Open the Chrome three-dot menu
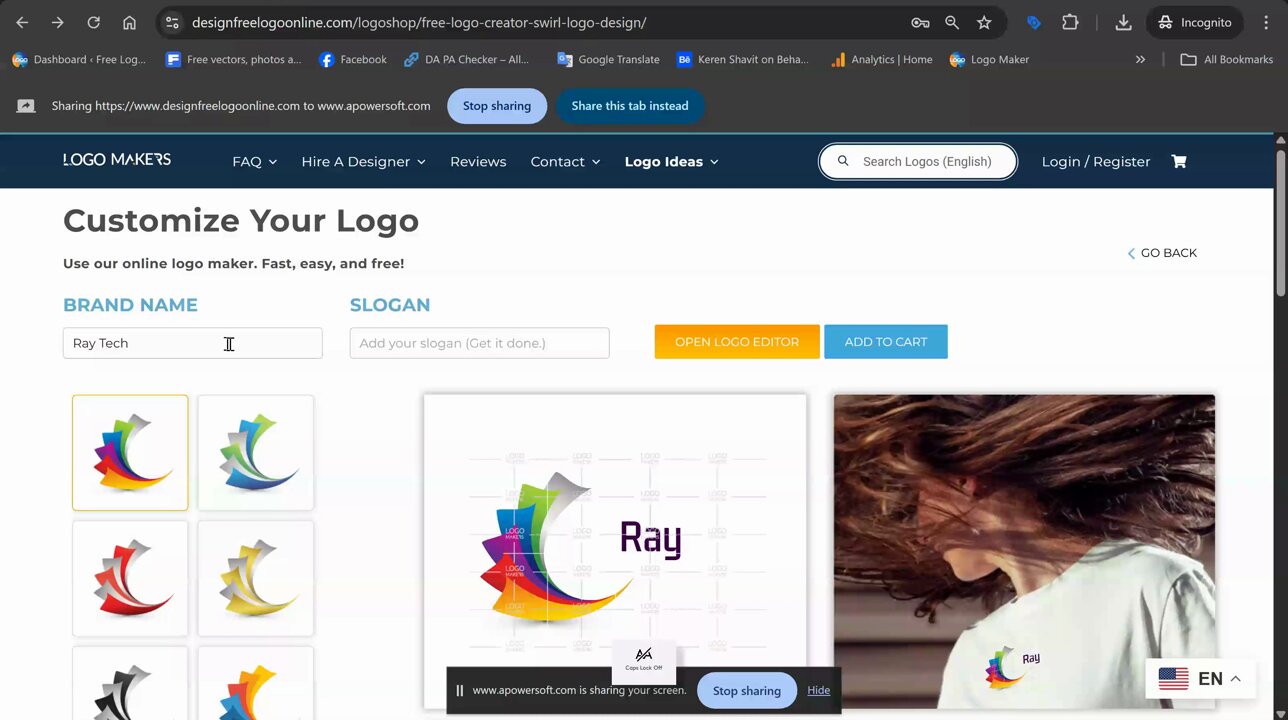The image size is (1288, 720). coord(1266,22)
